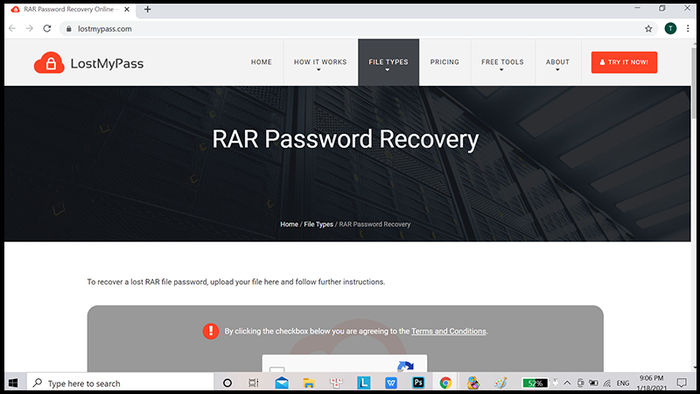Viewport: 700px width, 394px height.
Task: Bookmark this page with the star icon
Action: pyautogui.click(x=648, y=29)
